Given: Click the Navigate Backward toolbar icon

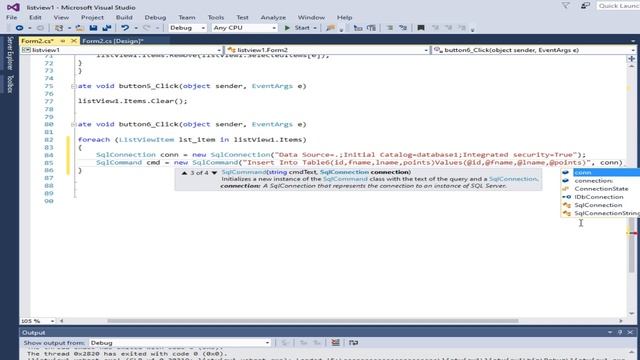Looking at the screenshot, I should point(19,28).
